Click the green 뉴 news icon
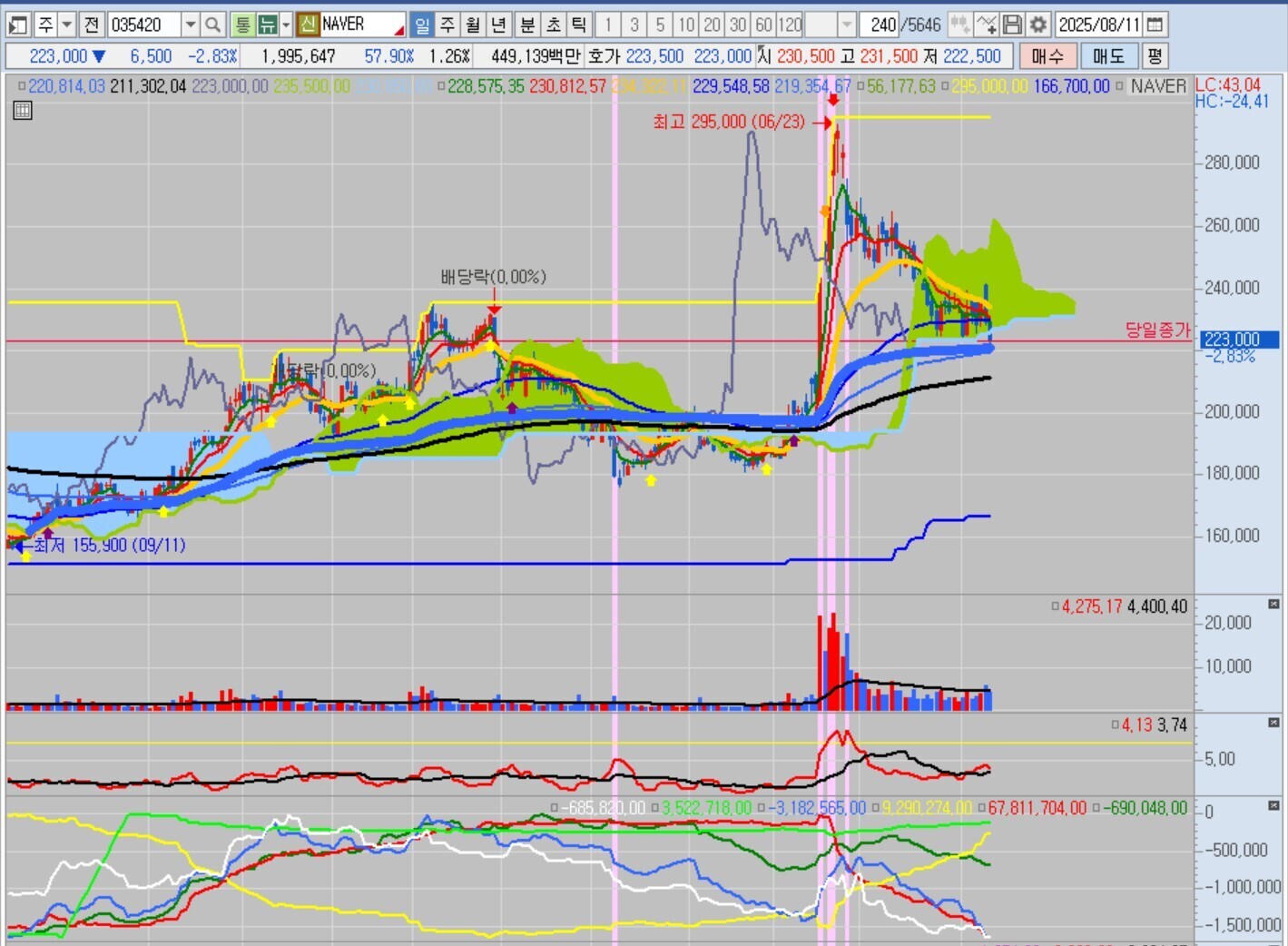Image resolution: width=1288 pixels, height=946 pixels. tap(267, 25)
